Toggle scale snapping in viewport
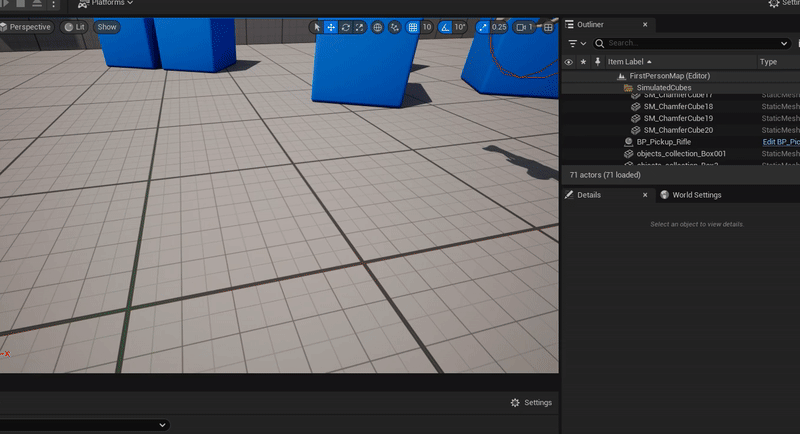Image resolution: width=800 pixels, height=434 pixels. [483, 27]
